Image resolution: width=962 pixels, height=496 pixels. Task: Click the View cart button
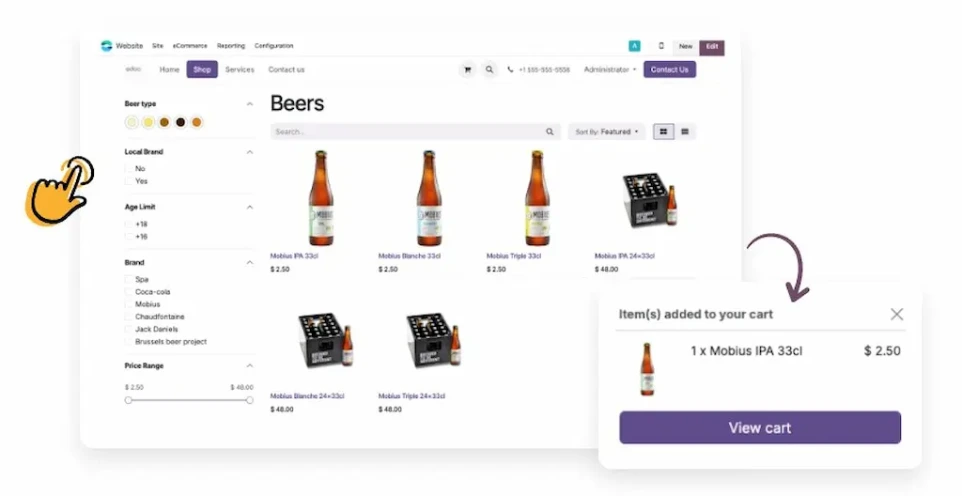pos(759,428)
